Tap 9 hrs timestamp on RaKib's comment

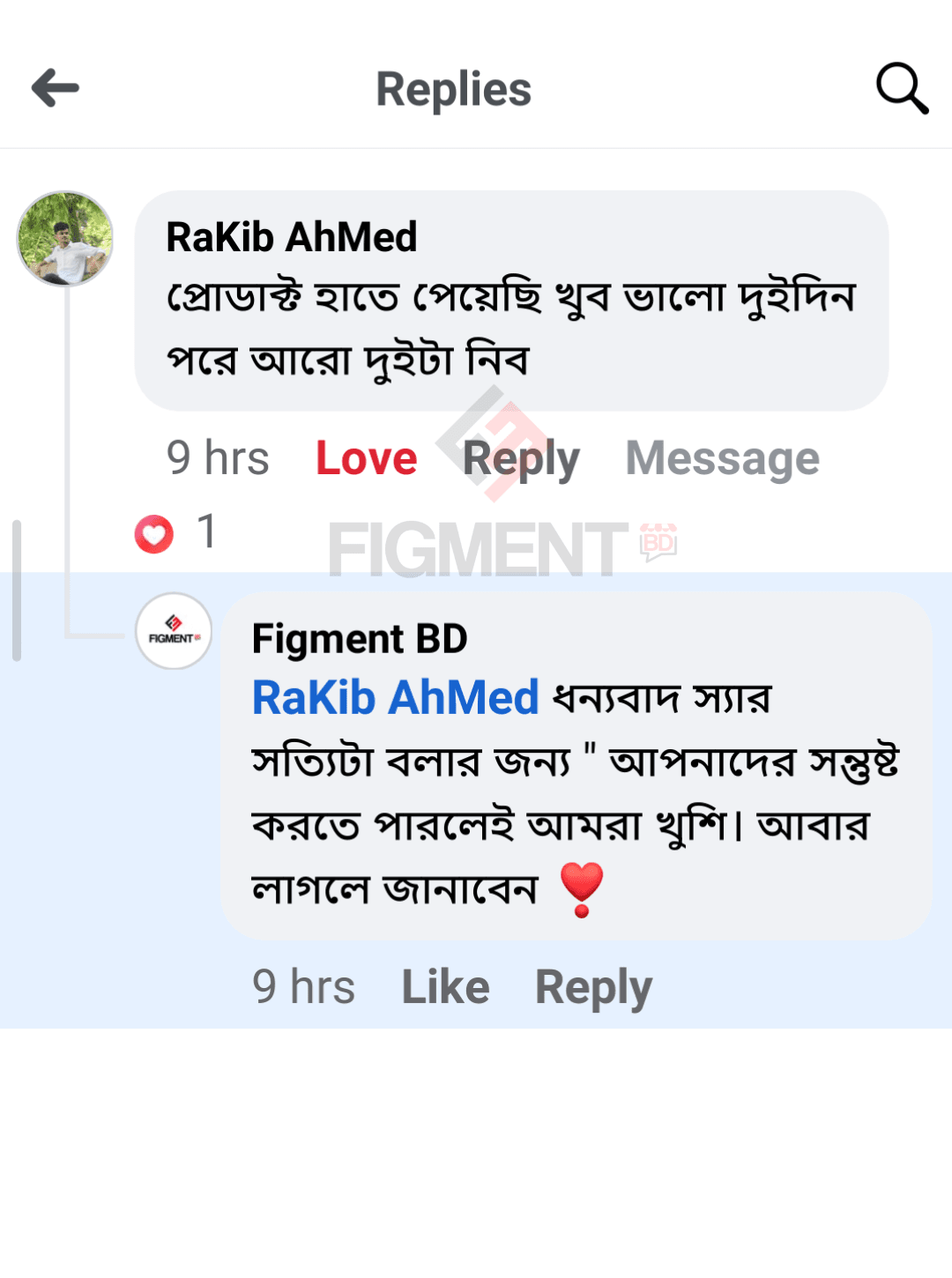[x=218, y=458]
